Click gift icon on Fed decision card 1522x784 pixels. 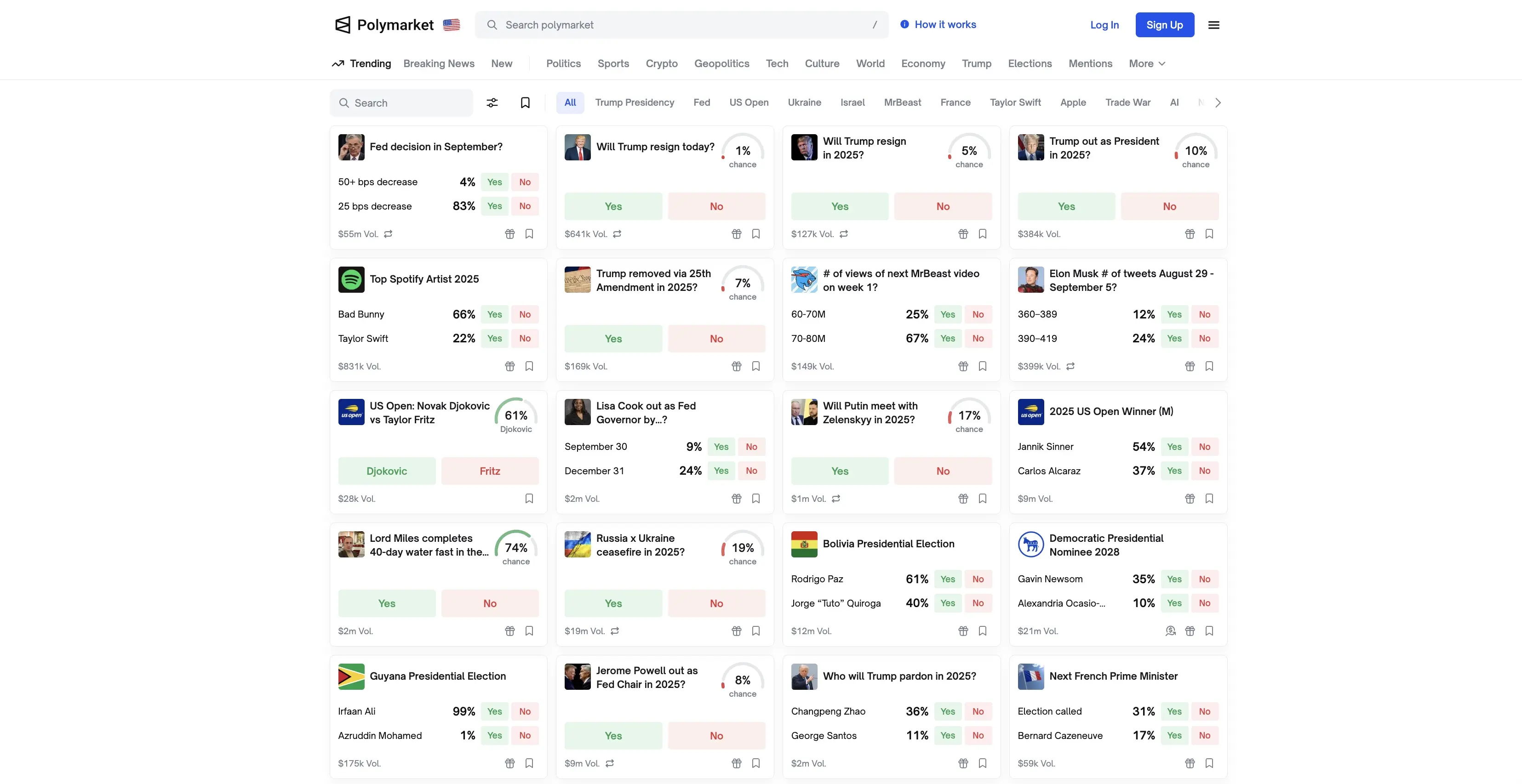tap(510, 234)
